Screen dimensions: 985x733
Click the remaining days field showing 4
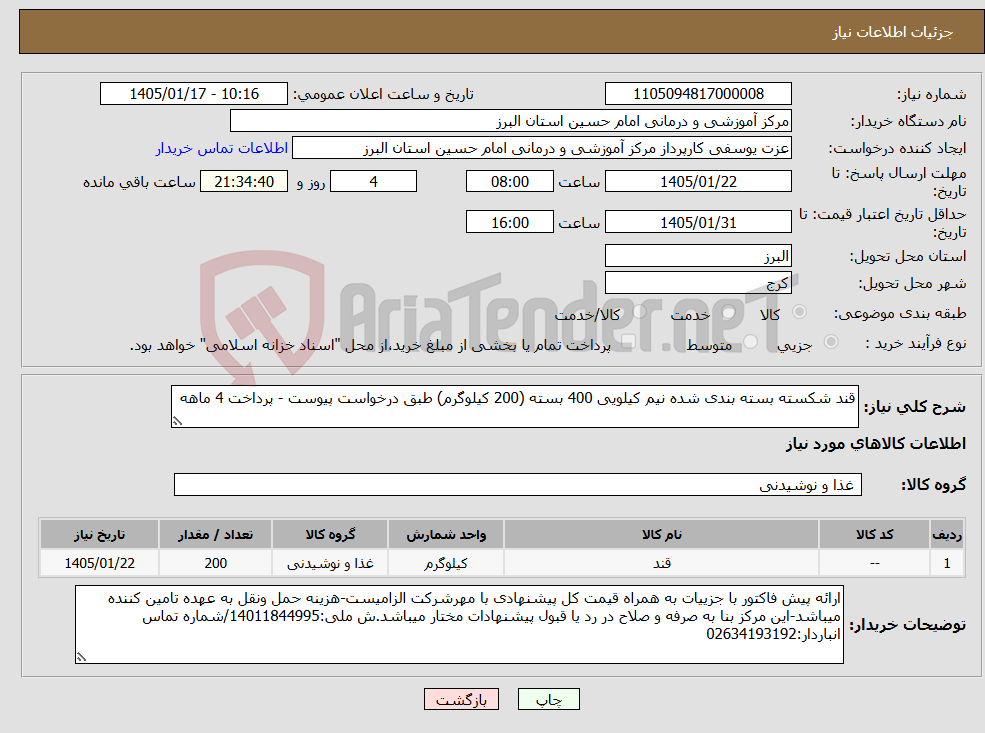[373, 182]
